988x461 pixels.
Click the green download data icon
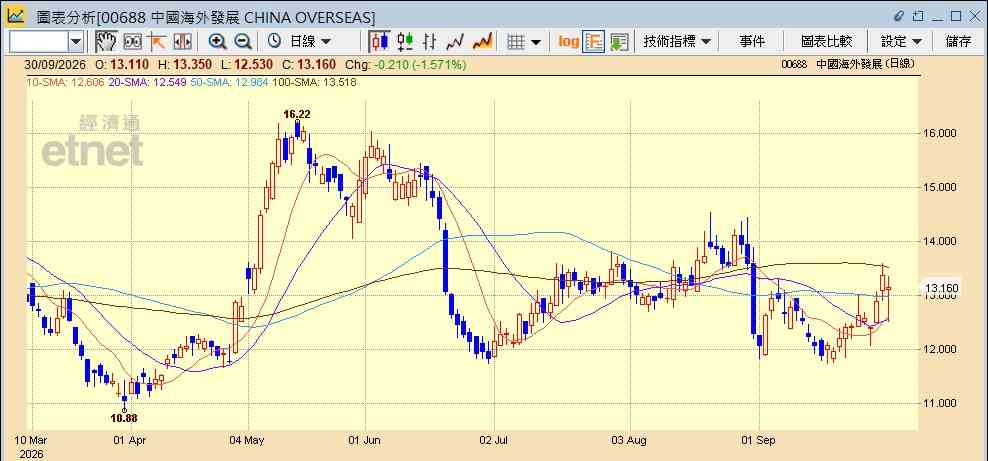tap(619, 42)
